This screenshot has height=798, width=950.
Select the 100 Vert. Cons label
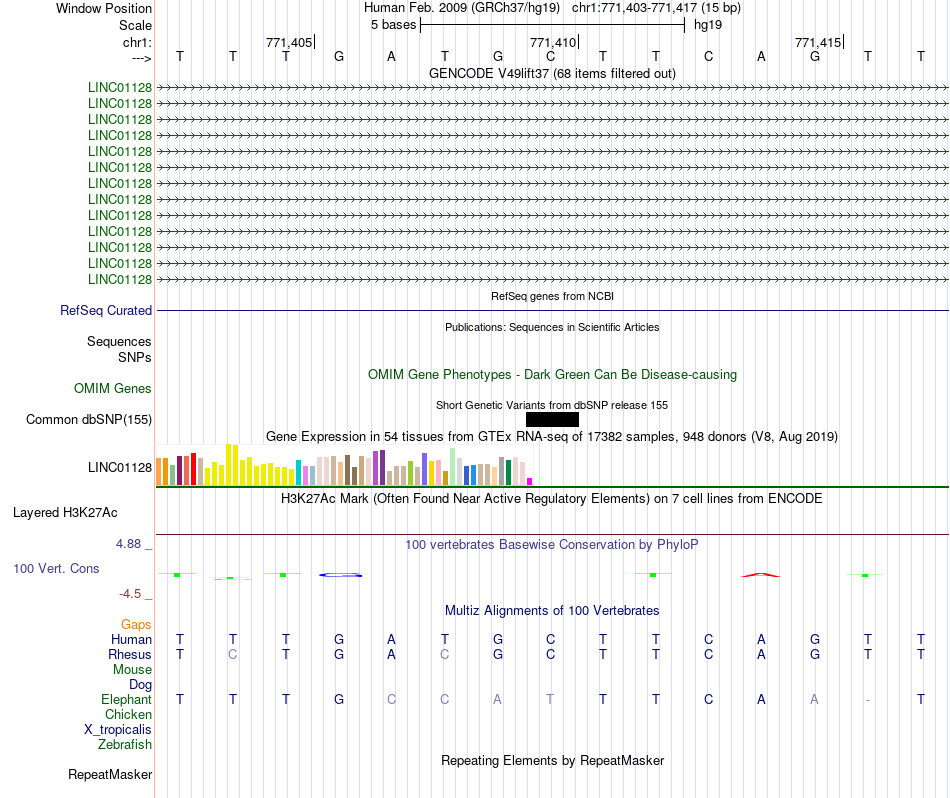tap(56, 568)
